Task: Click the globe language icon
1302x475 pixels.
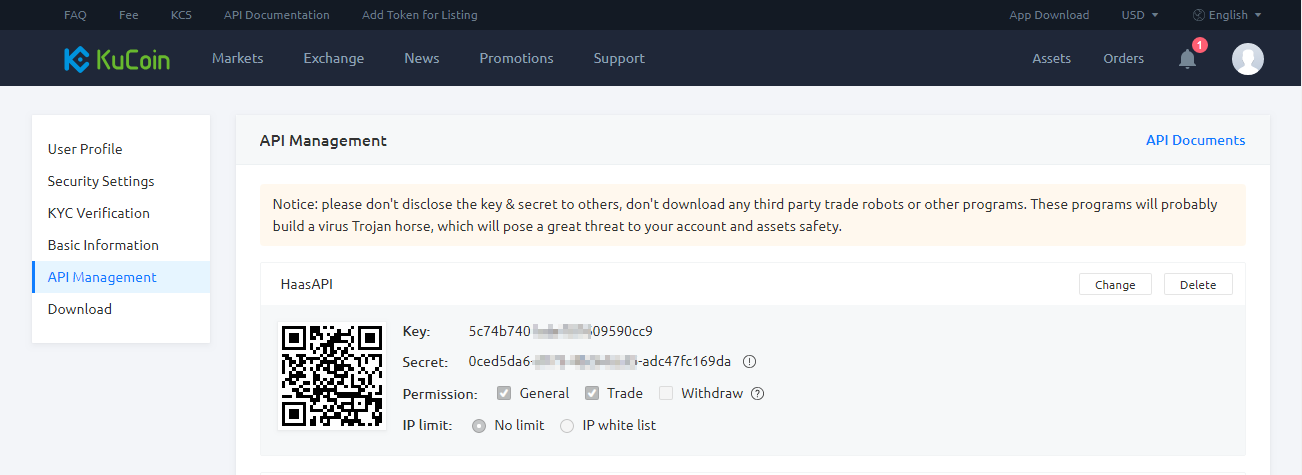Action: coord(1199,15)
